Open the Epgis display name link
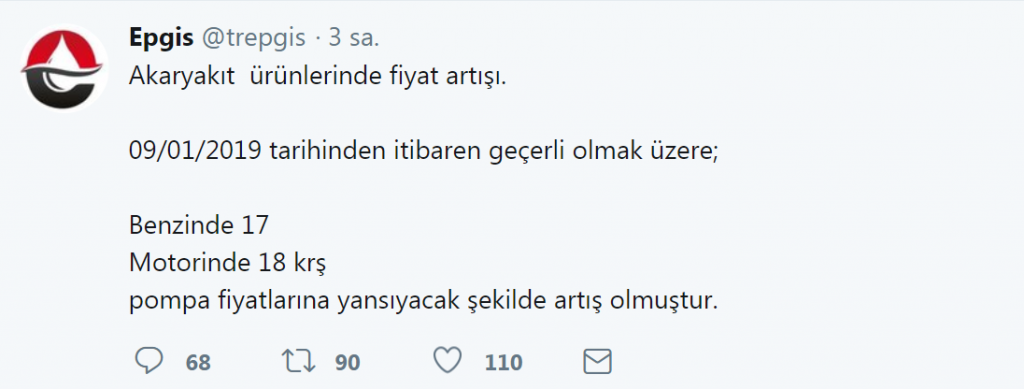This screenshot has width=1024, height=389. (x=161, y=39)
